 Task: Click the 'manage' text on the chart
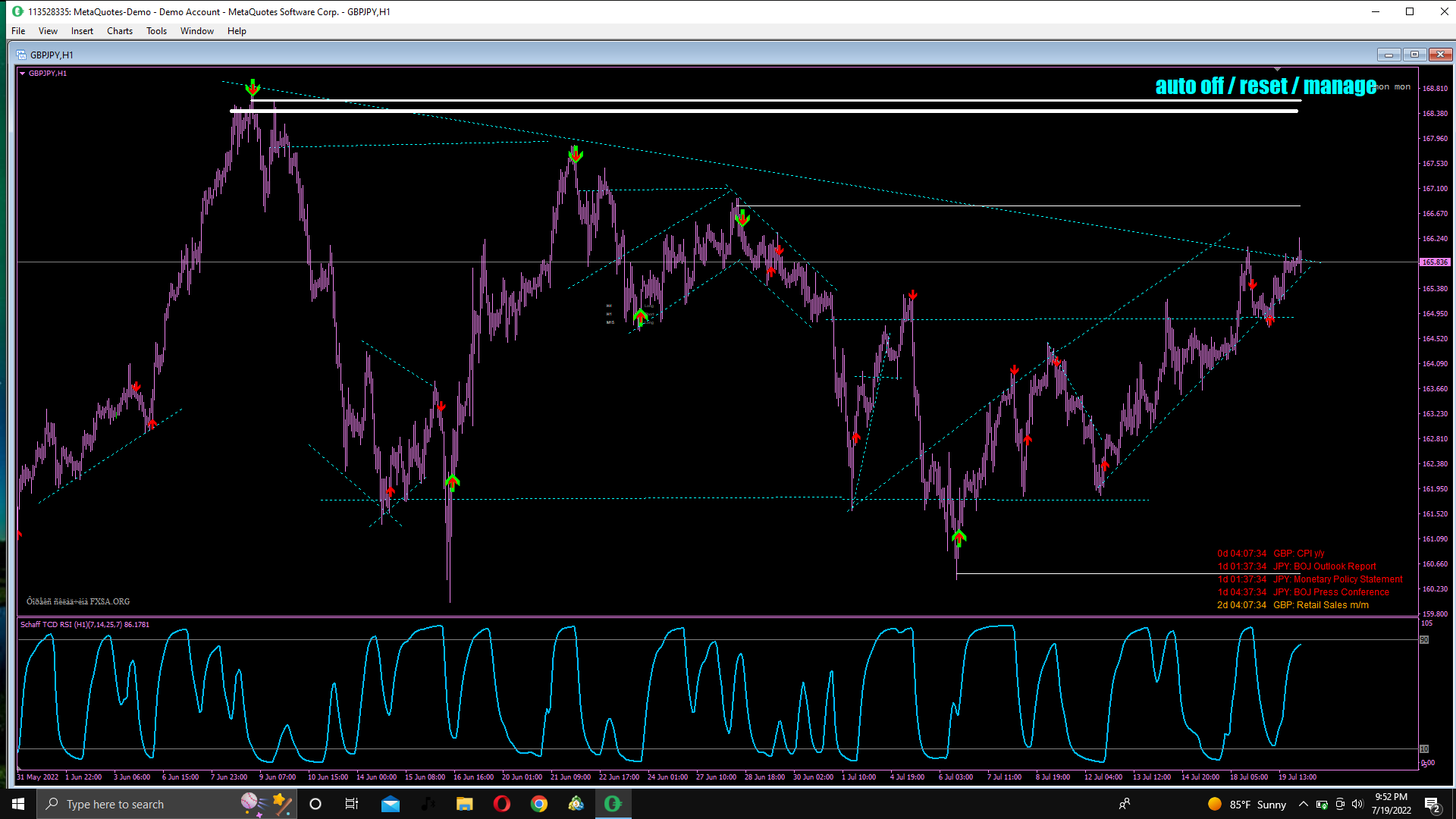pos(1340,86)
